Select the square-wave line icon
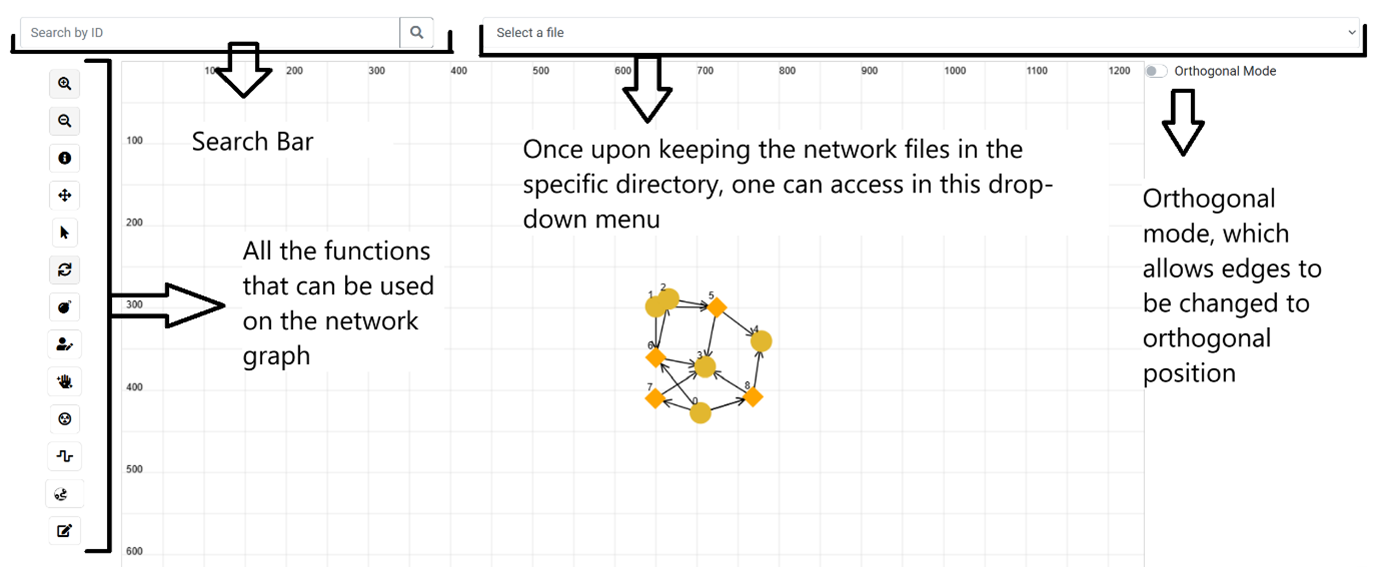 pos(65,456)
